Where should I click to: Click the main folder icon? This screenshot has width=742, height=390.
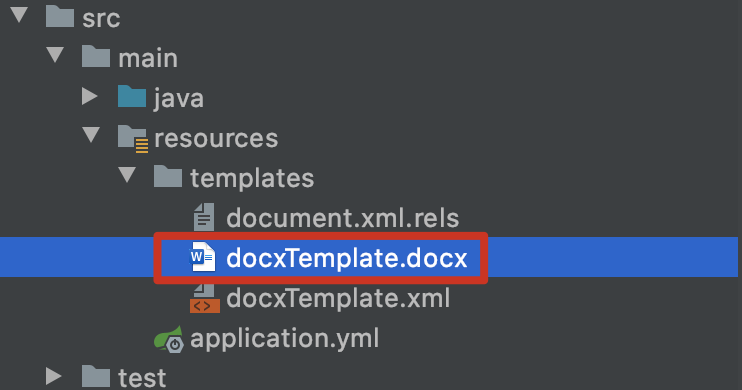click(96, 56)
